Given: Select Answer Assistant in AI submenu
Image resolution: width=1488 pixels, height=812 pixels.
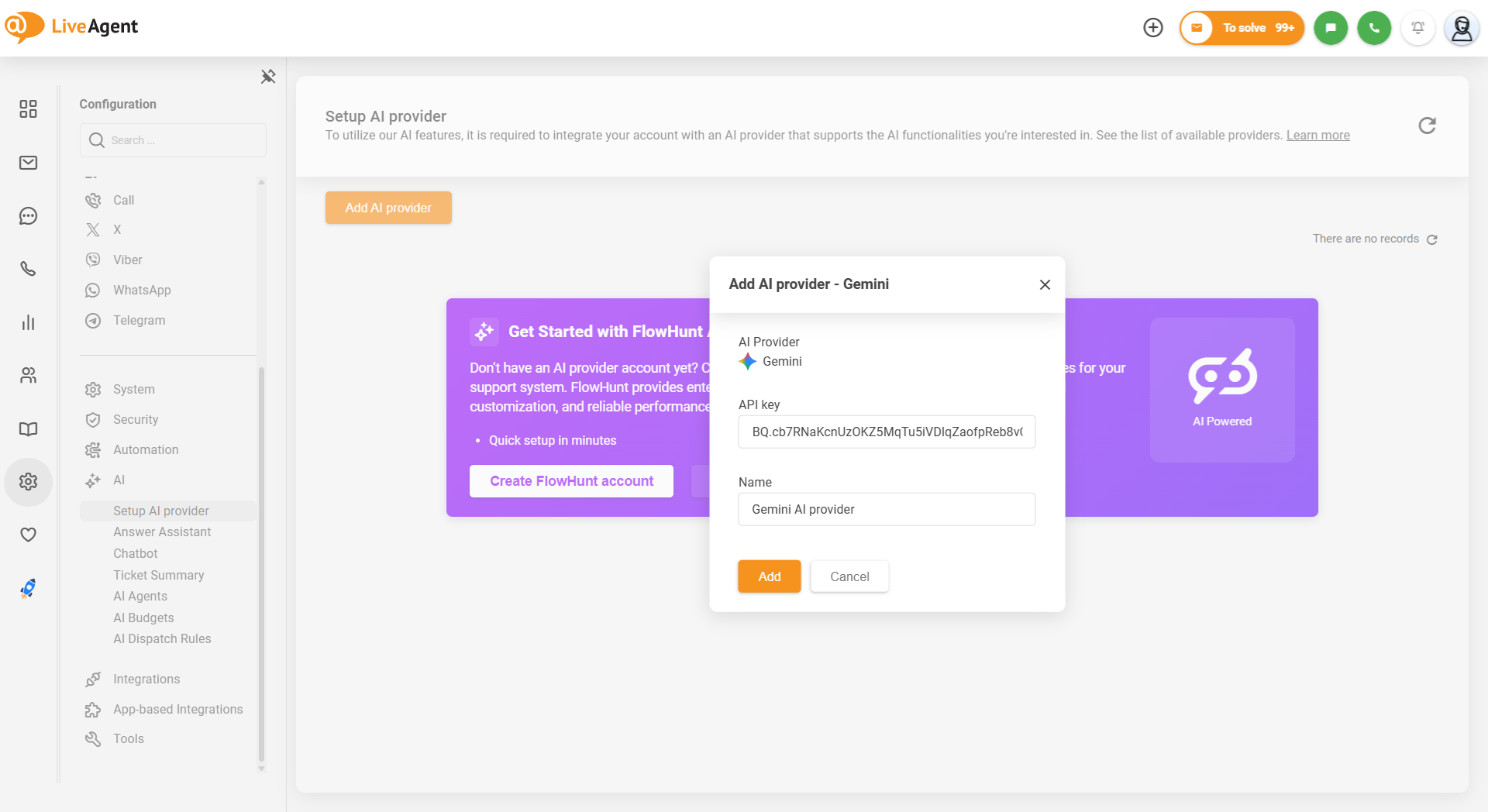Looking at the screenshot, I should (x=162, y=532).
